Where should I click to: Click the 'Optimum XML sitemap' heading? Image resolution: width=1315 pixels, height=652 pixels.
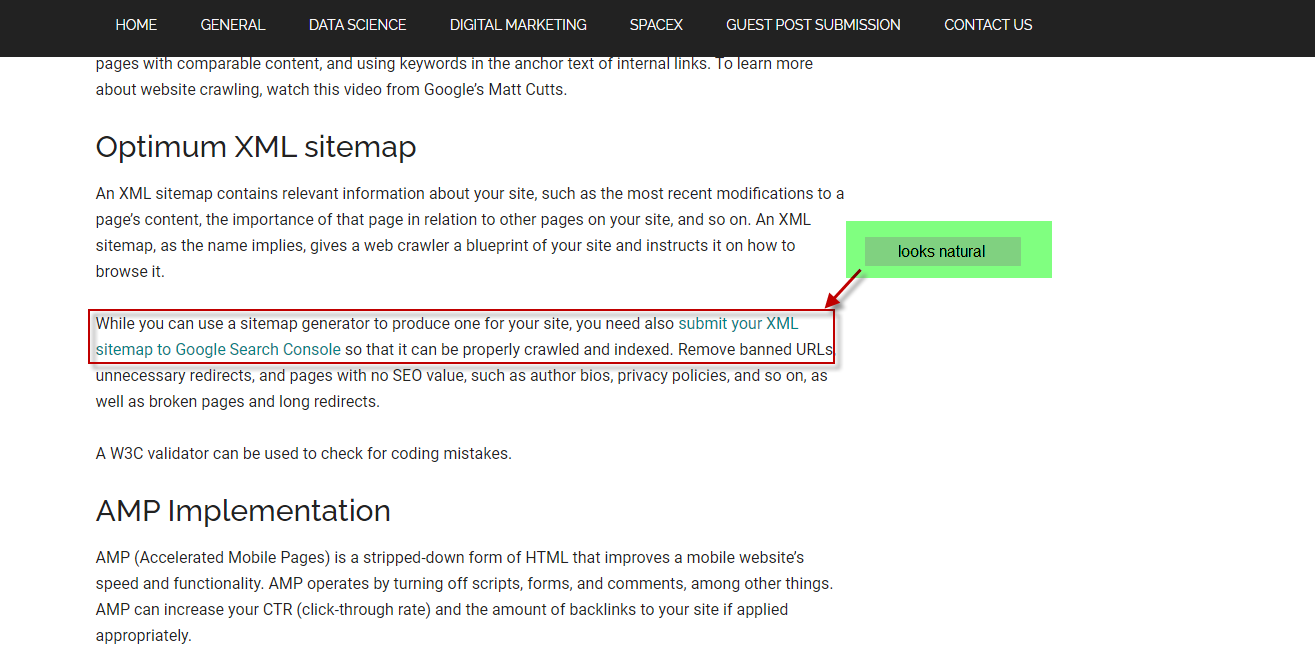click(256, 147)
